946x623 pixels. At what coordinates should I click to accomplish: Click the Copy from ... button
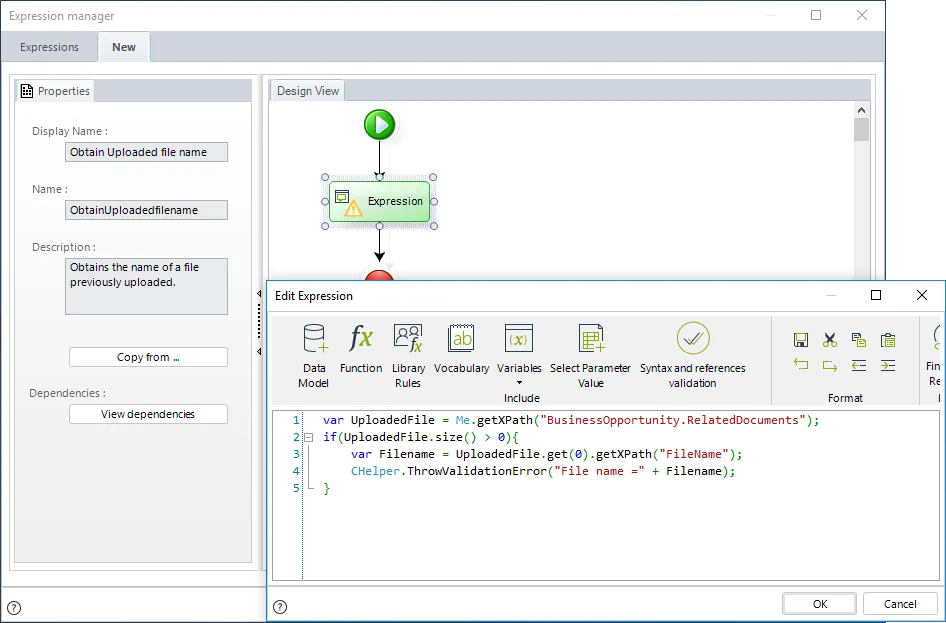tap(148, 357)
